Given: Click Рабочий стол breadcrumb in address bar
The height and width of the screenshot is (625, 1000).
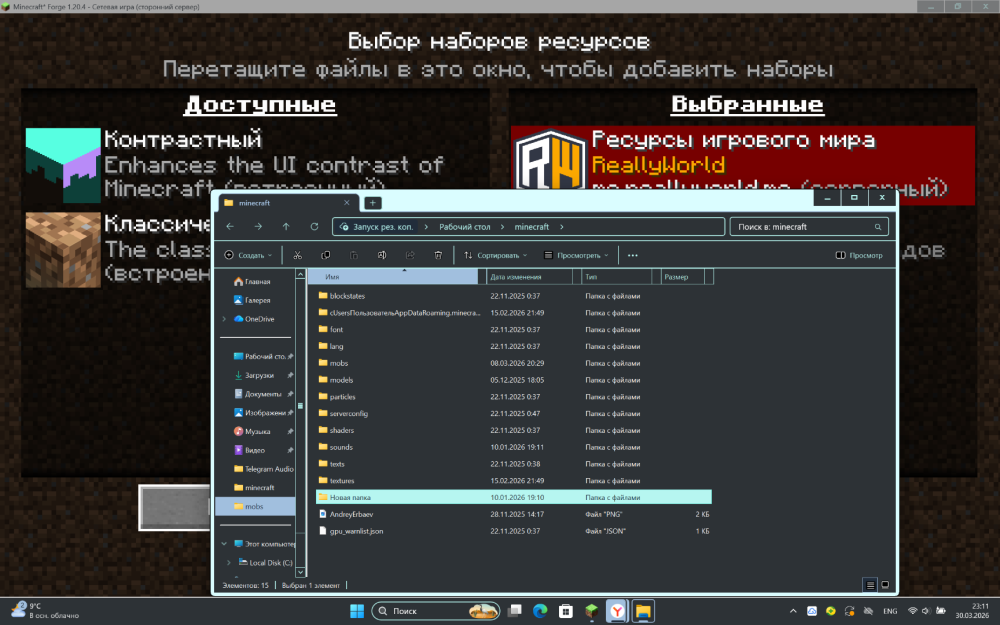Looking at the screenshot, I should [464, 227].
